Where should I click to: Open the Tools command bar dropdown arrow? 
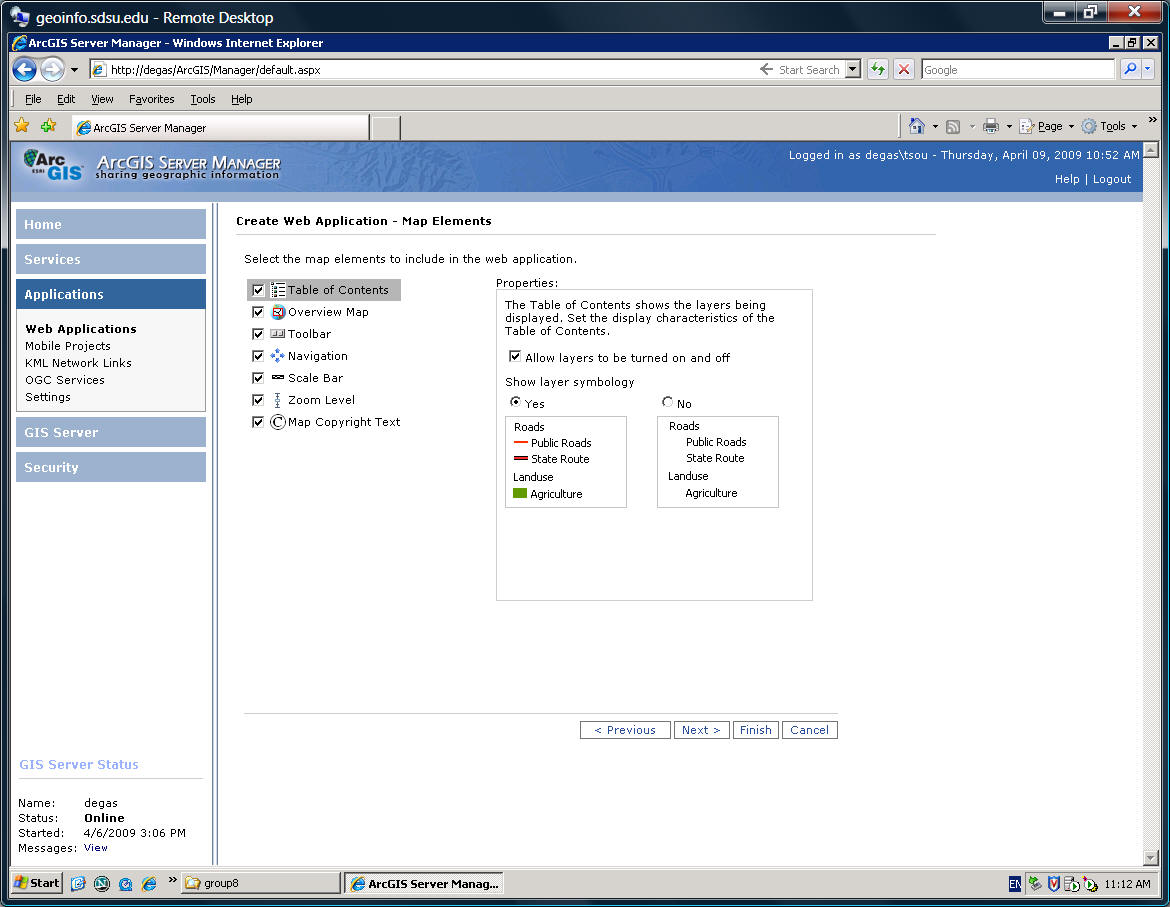pyautogui.click(x=1134, y=127)
